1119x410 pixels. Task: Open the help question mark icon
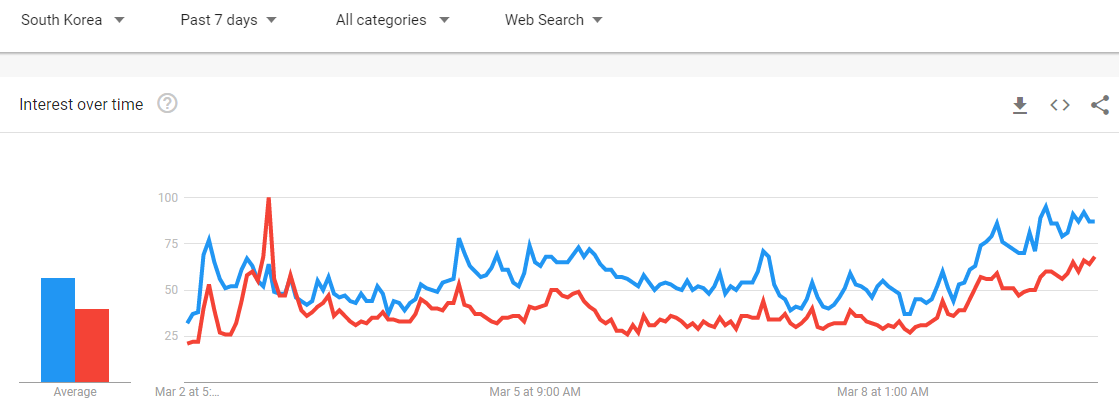click(167, 103)
